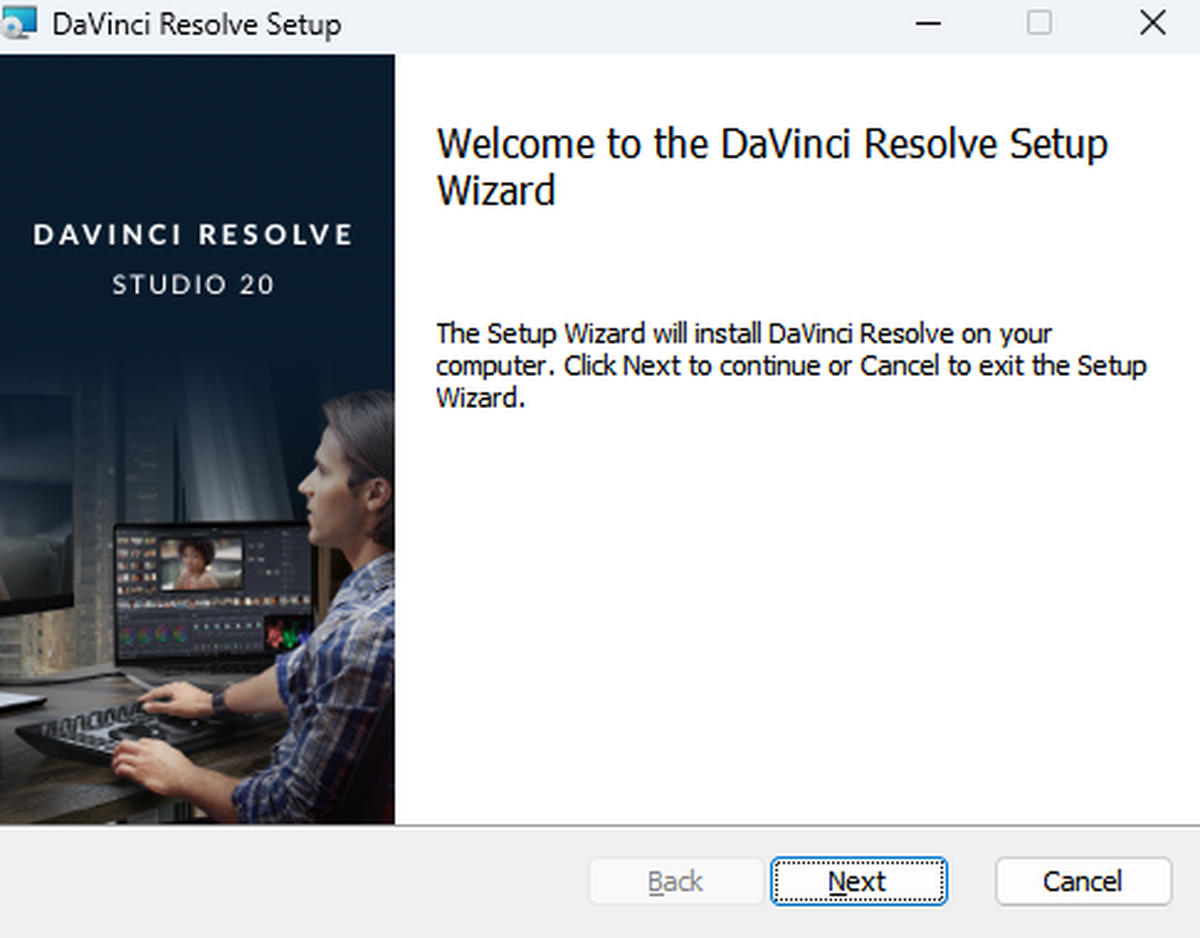Click the STUDIO 20 label in the banner
Image resolution: width=1200 pixels, height=938 pixels.
[193, 285]
